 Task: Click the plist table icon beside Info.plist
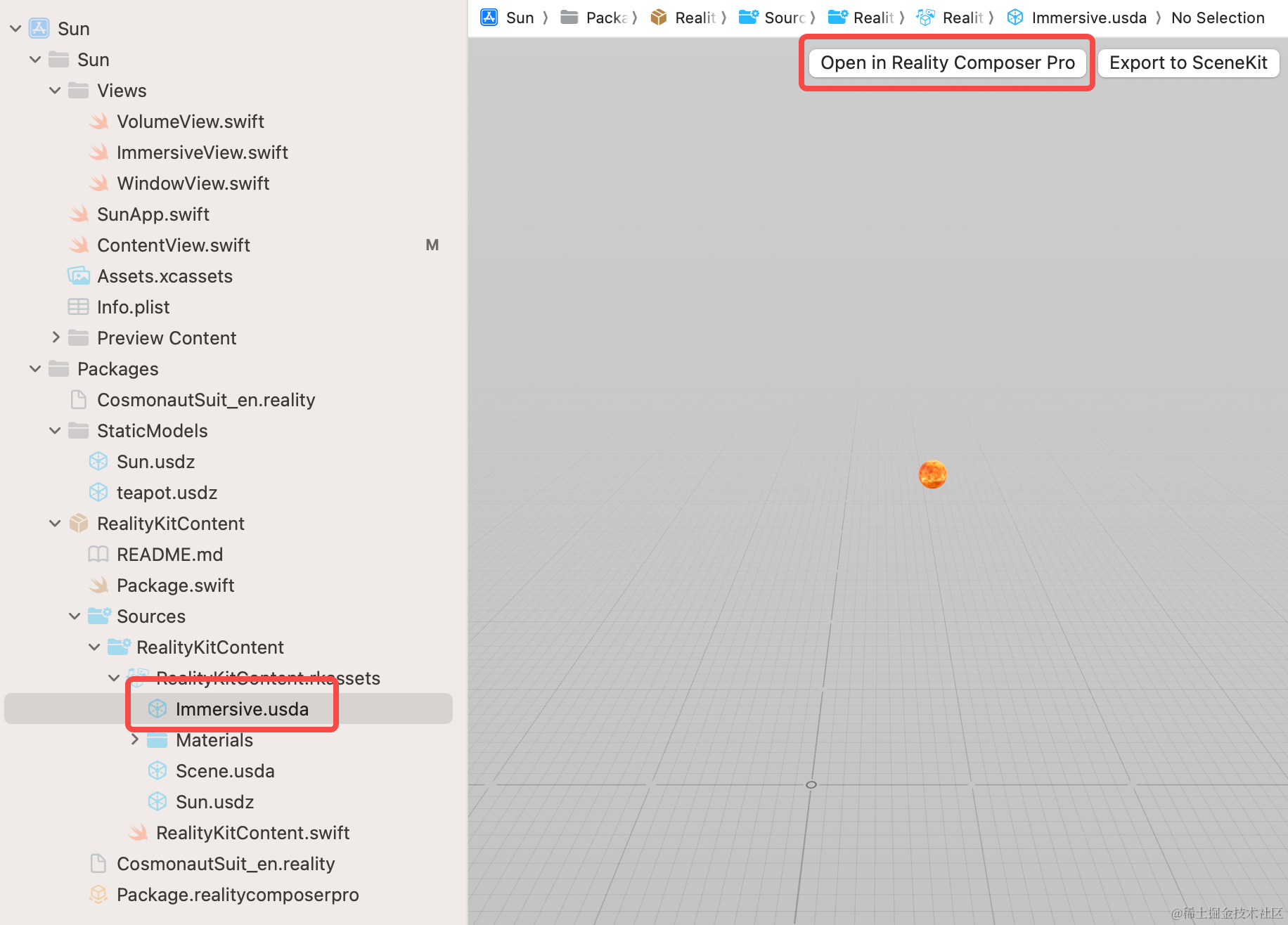[78, 307]
